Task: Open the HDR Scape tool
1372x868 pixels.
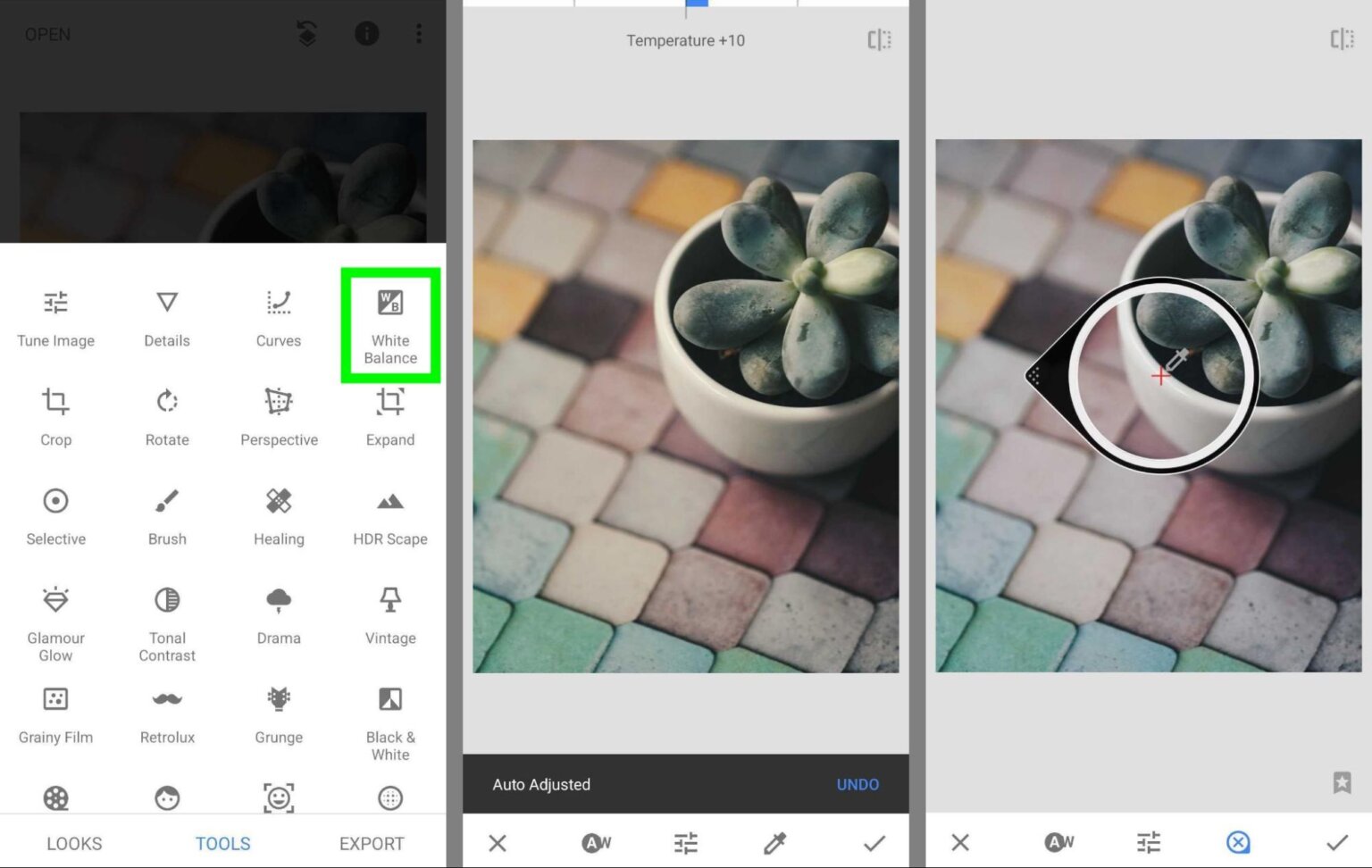Action: tap(389, 515)
